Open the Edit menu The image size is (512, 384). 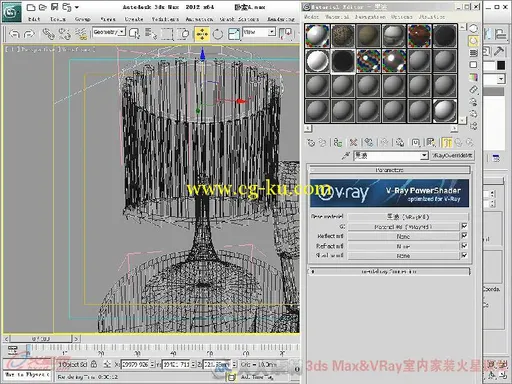(x=34, y=19)
